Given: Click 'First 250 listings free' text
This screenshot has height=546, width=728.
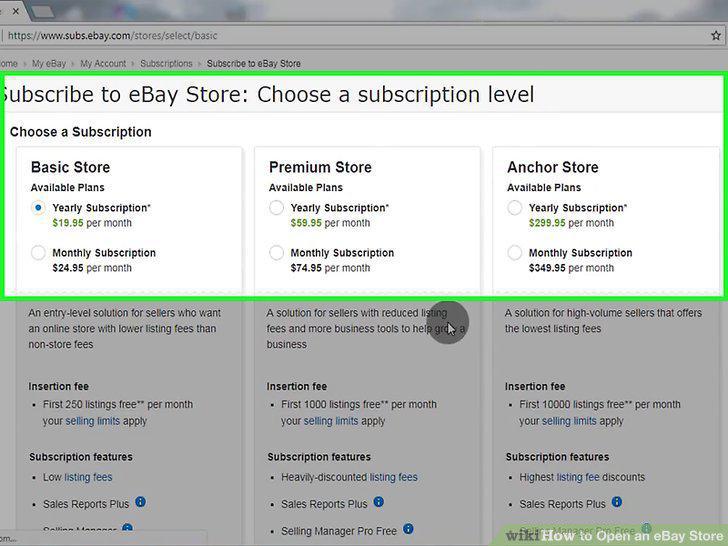Looking at the screenshot, I should [x=91, y=404].
